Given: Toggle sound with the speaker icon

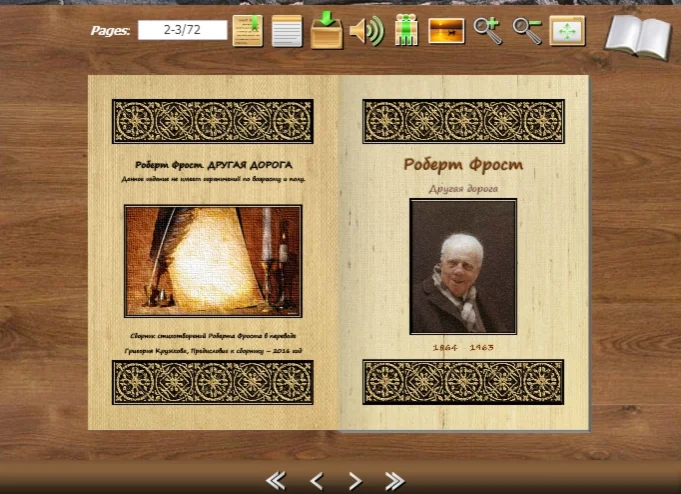Looking at the screenshot, I should pyautogui.click(x=367, y=31).
